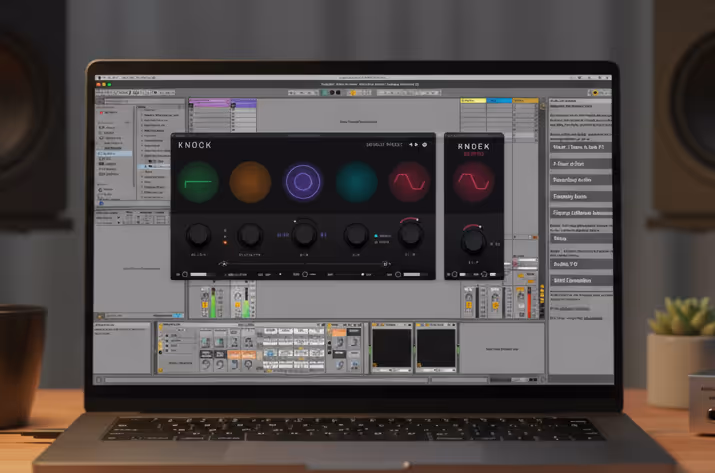
Task: Toggle the bottom-right power button in main KNOCK window
Action: pos(398,275)
